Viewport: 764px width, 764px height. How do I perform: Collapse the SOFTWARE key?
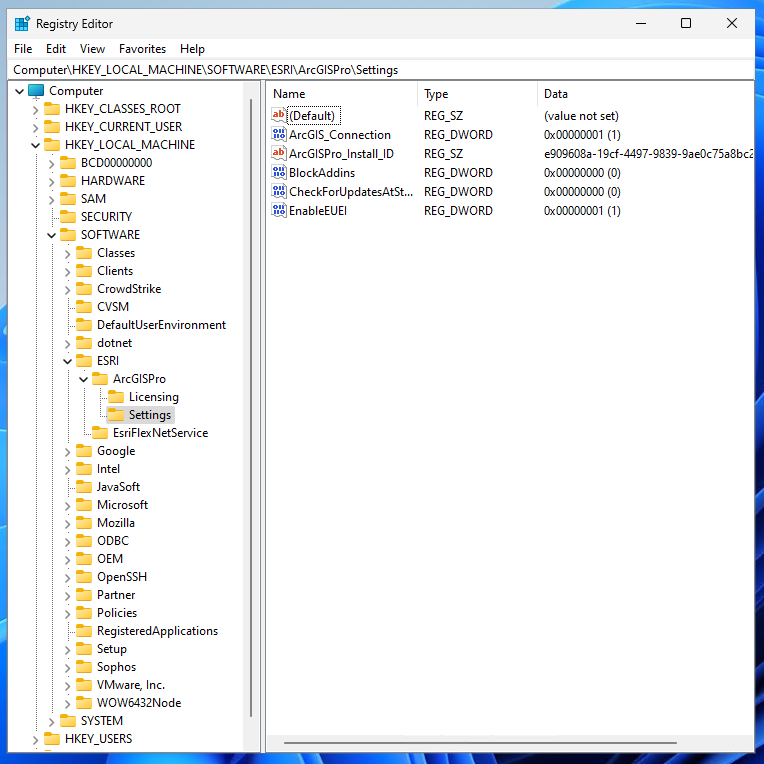coord(52,235)
